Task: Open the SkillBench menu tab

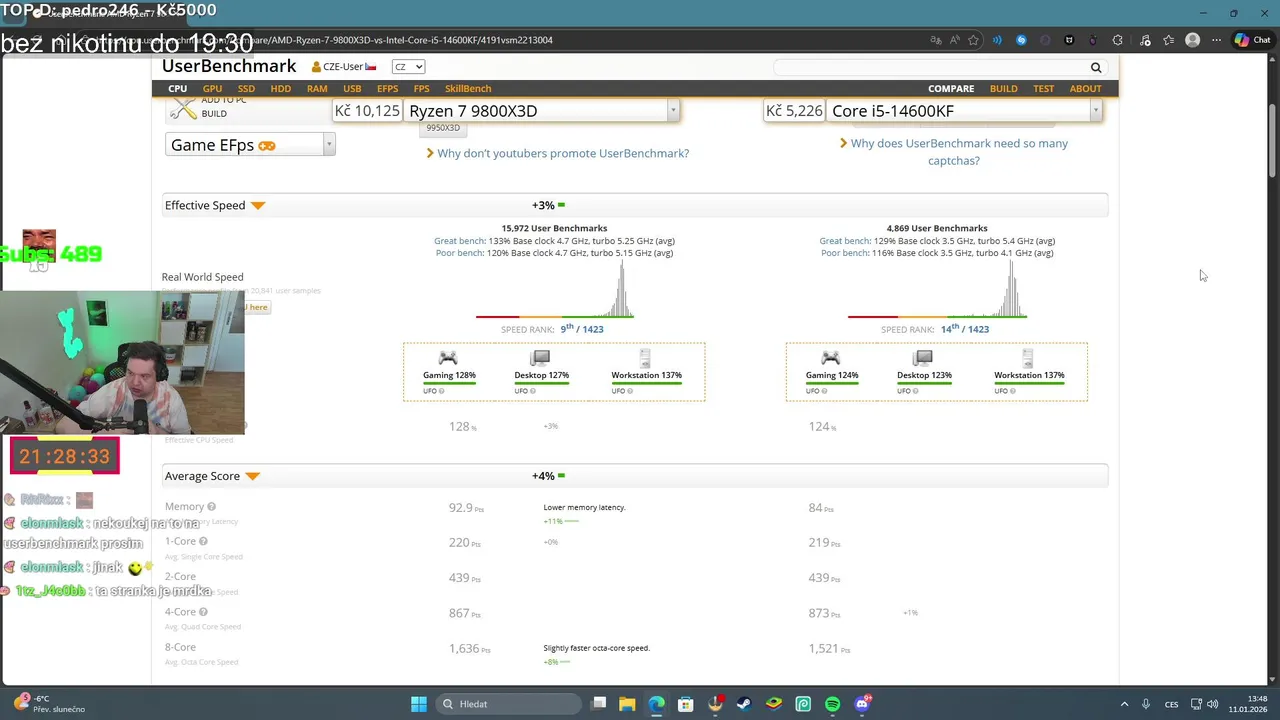Action: pos(468,89)
